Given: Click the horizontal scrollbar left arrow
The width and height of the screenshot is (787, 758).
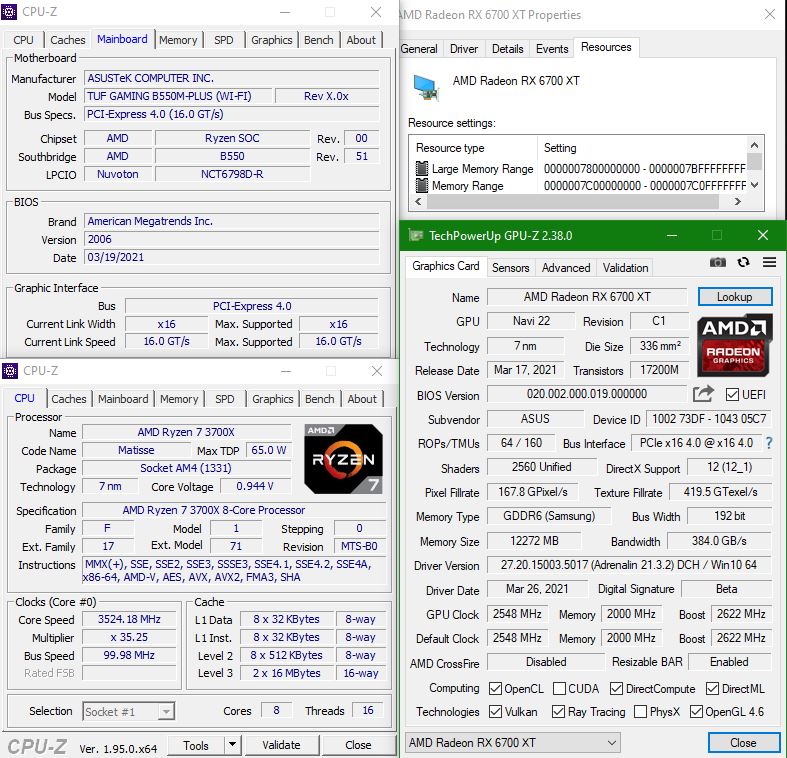Looking at the screenshot, I should click(419, 201).
